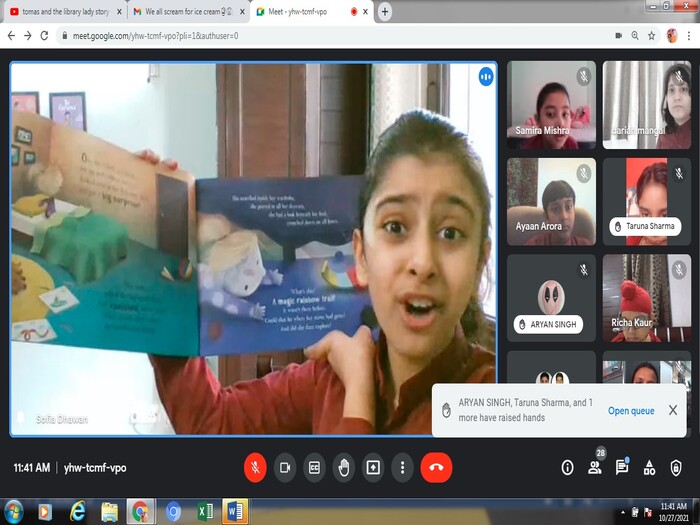Click the zoom magnifier icon in address bar

click(x=635, y=36)
